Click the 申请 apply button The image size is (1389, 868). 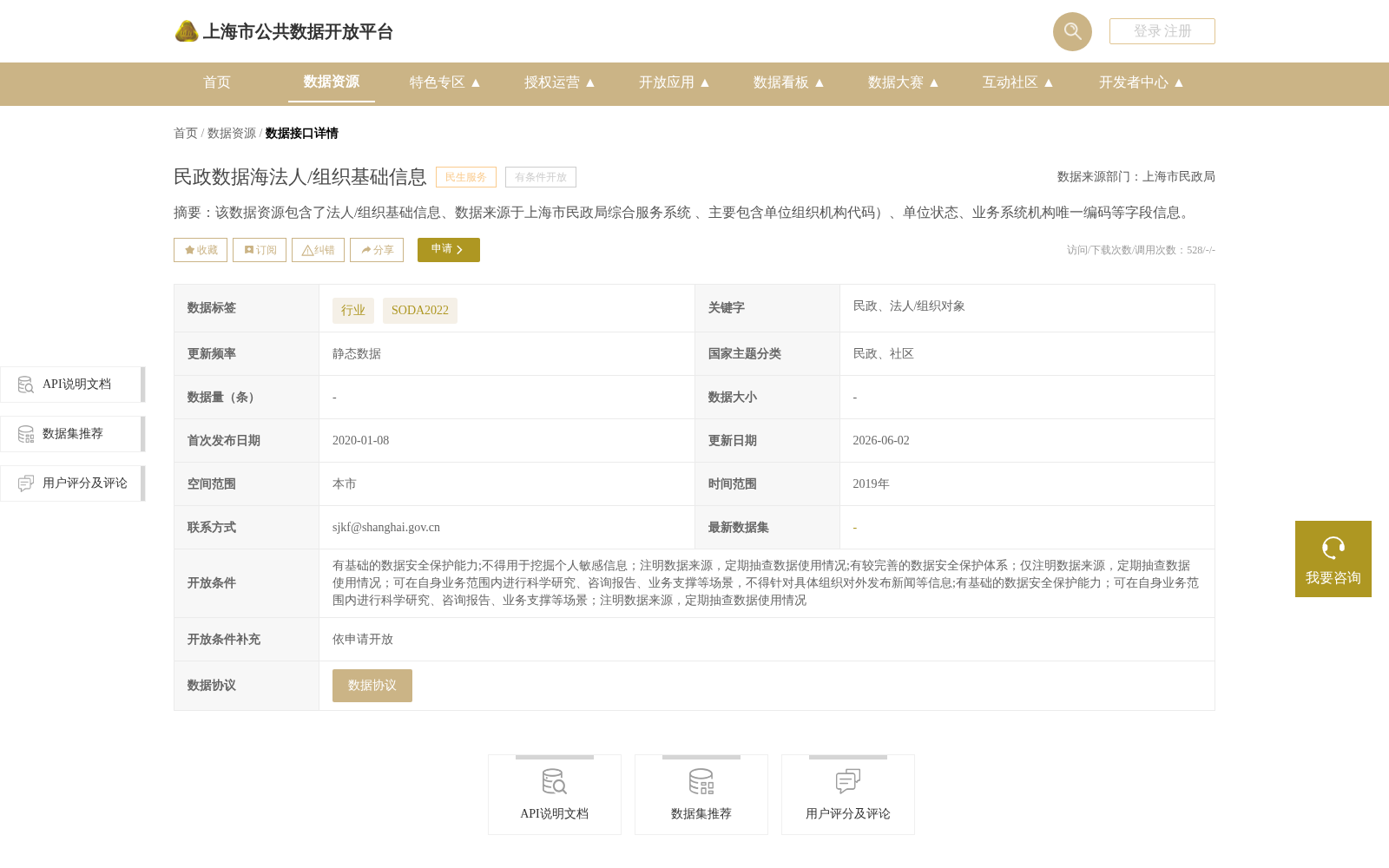click(x=449, y=250)
